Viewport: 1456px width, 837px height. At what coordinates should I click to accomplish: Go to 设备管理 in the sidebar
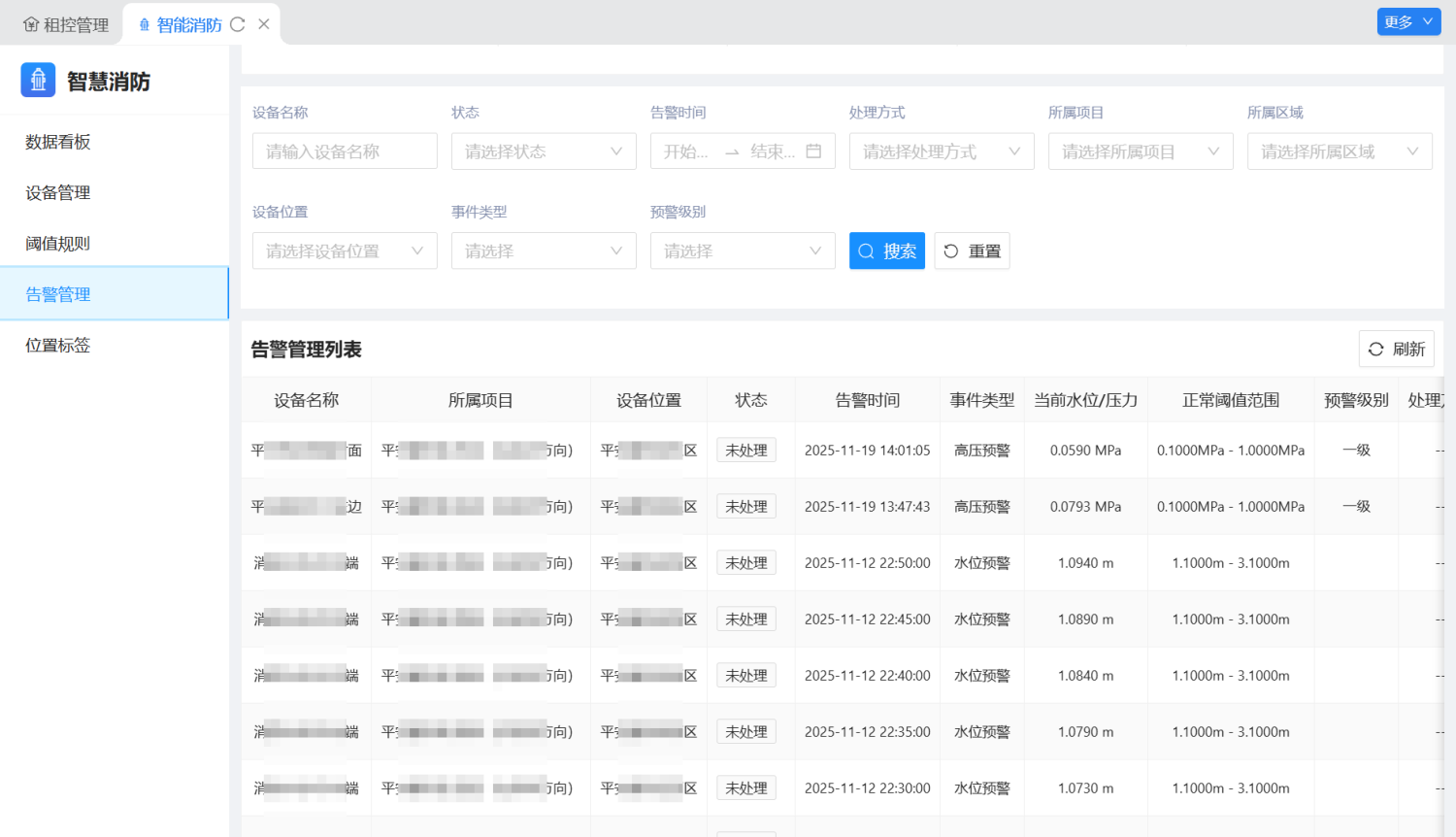point(58,192)
